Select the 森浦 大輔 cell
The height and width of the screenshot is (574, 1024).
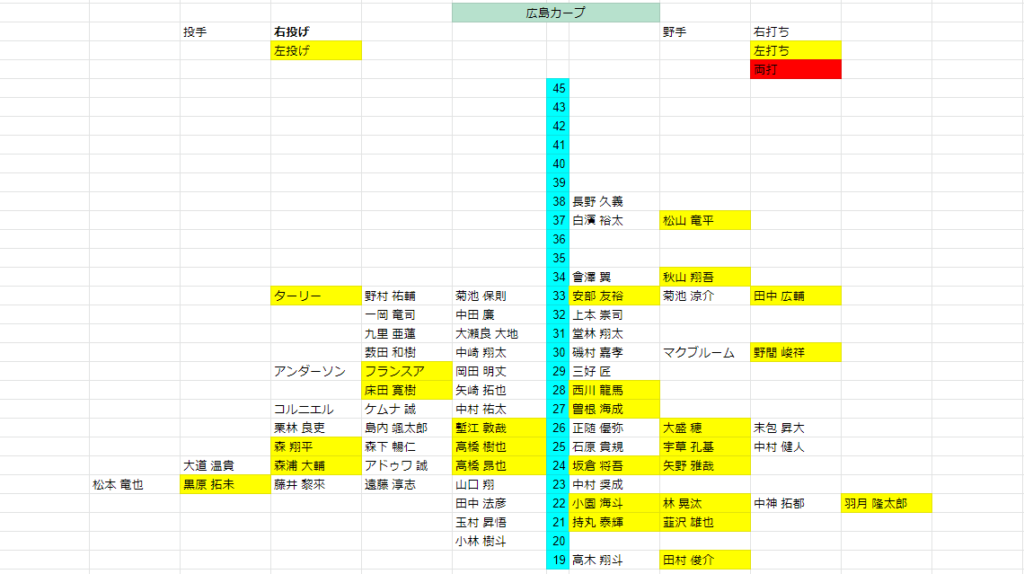316,466
